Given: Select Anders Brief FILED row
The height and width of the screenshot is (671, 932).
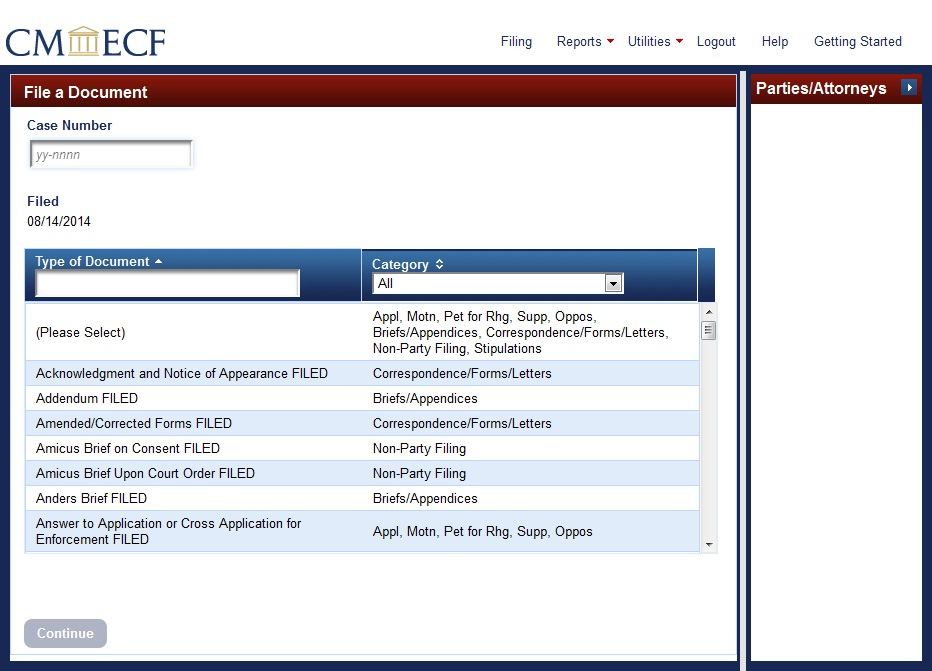Looking at the screenshot, I should (91, 498).
